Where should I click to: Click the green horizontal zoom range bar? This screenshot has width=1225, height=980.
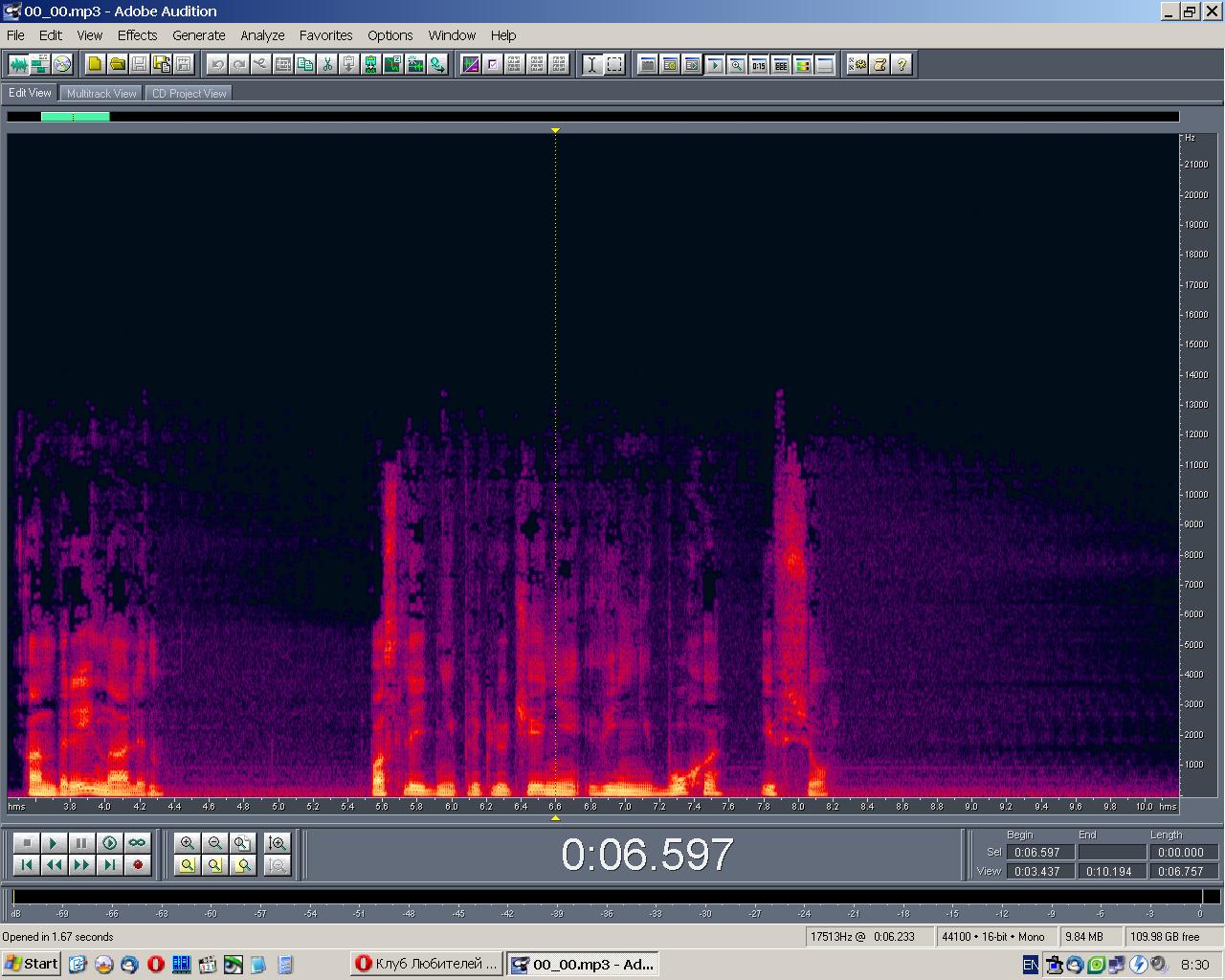[75, 117]
